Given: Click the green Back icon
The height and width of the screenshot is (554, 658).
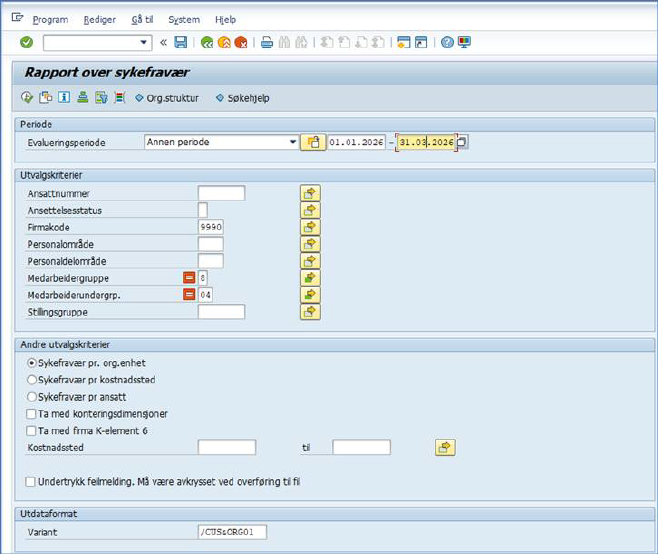Looking at the screenshot, I should pos(207,42).
